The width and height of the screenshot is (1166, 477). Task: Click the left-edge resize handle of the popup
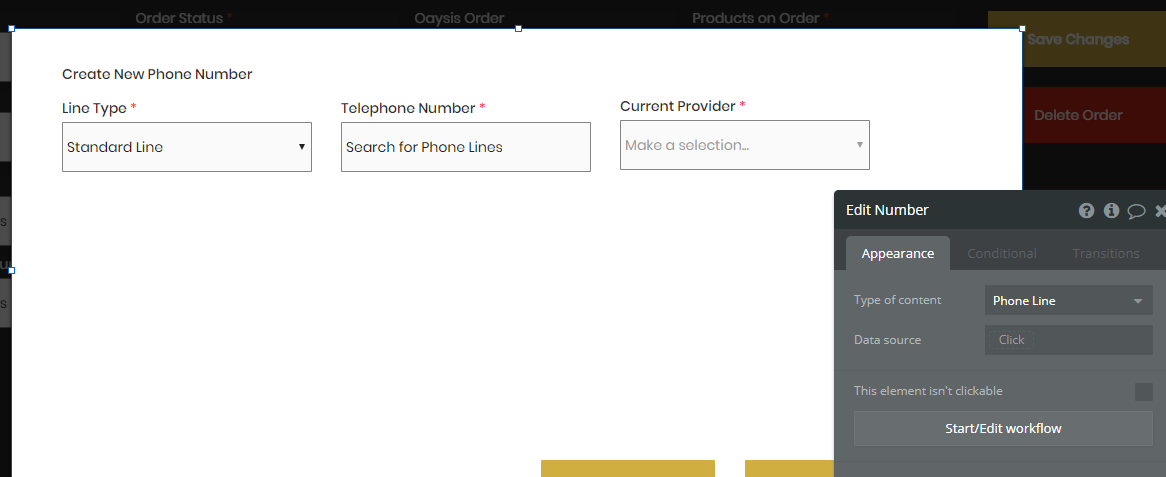pyautogui.click(x=11, y=270)
